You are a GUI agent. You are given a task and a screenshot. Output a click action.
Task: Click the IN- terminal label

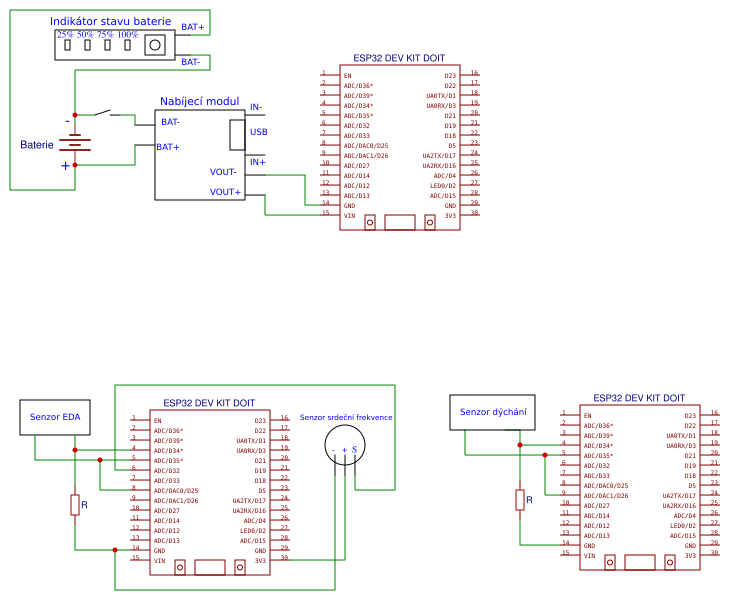256,107
